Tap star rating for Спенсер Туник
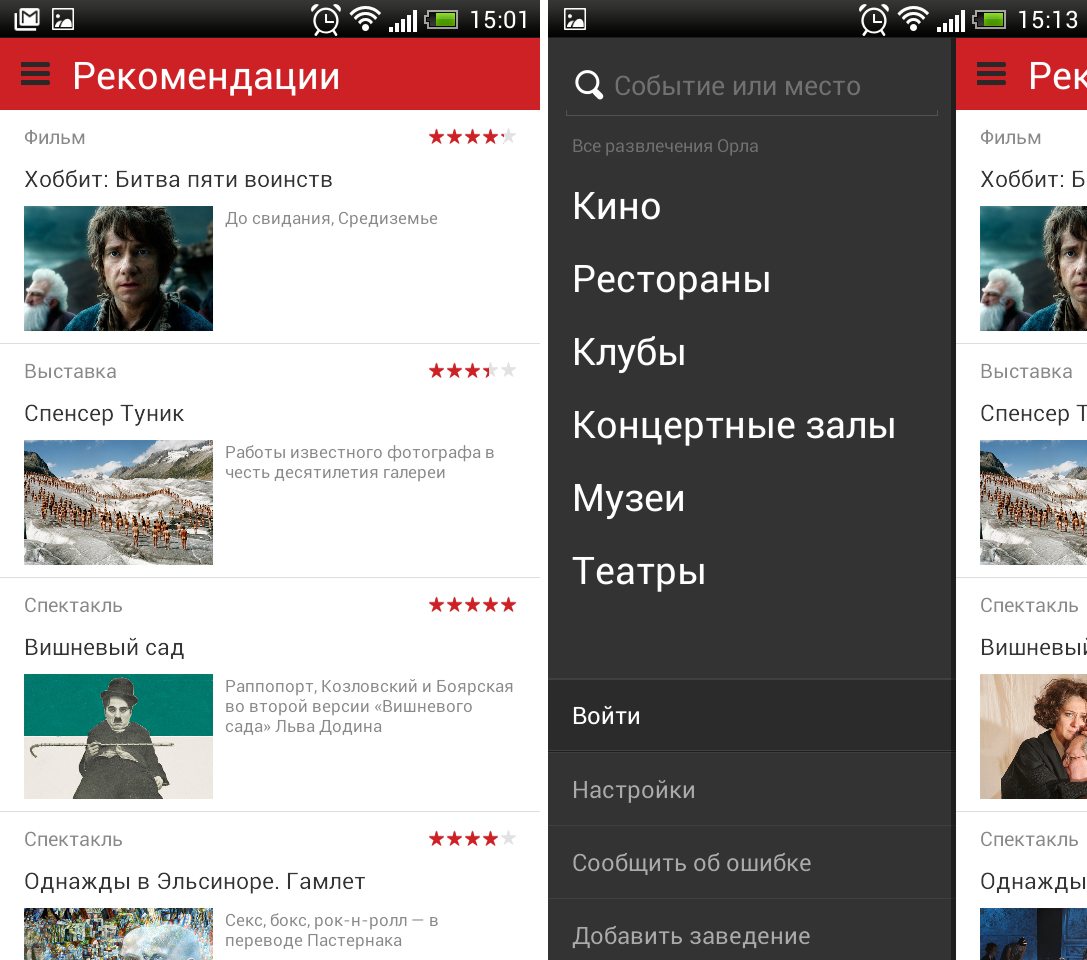The width and height of the screenshot is (1087, 960). pyautogui.click(x=472, y=371)
